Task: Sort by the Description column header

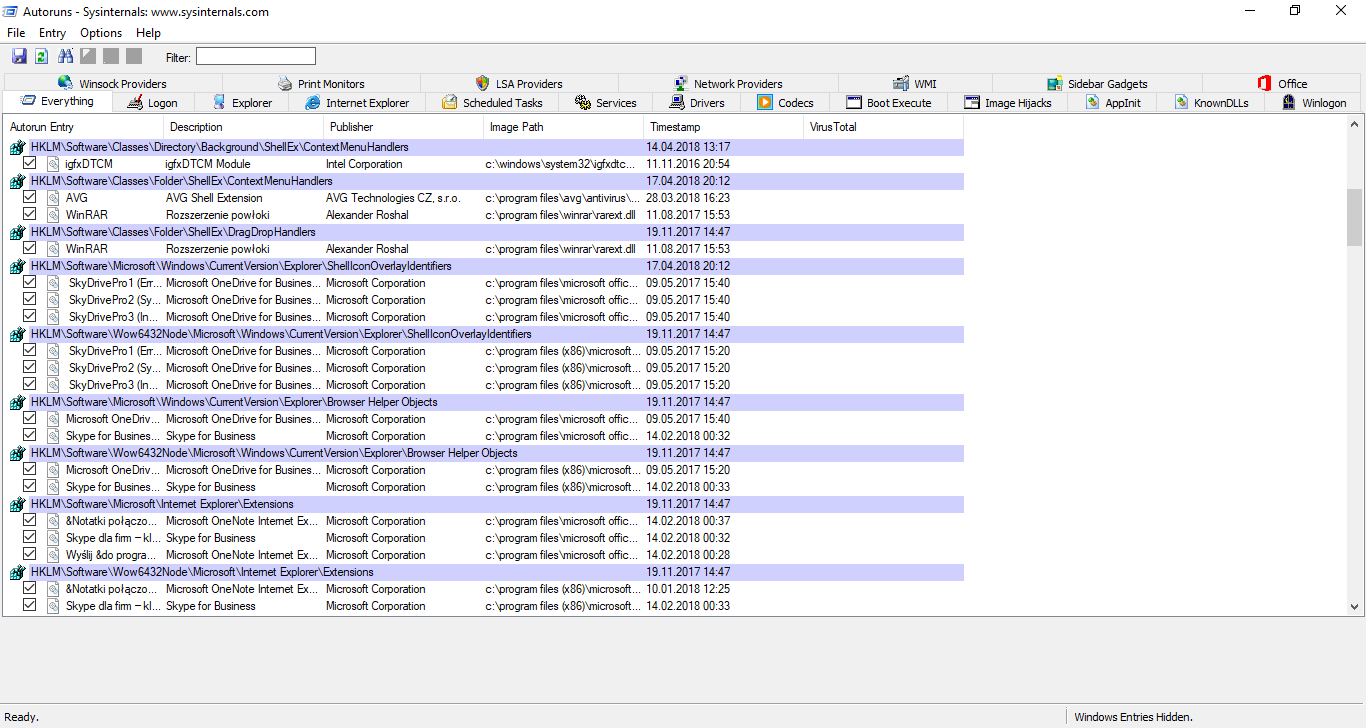Action: click(244, 127)
